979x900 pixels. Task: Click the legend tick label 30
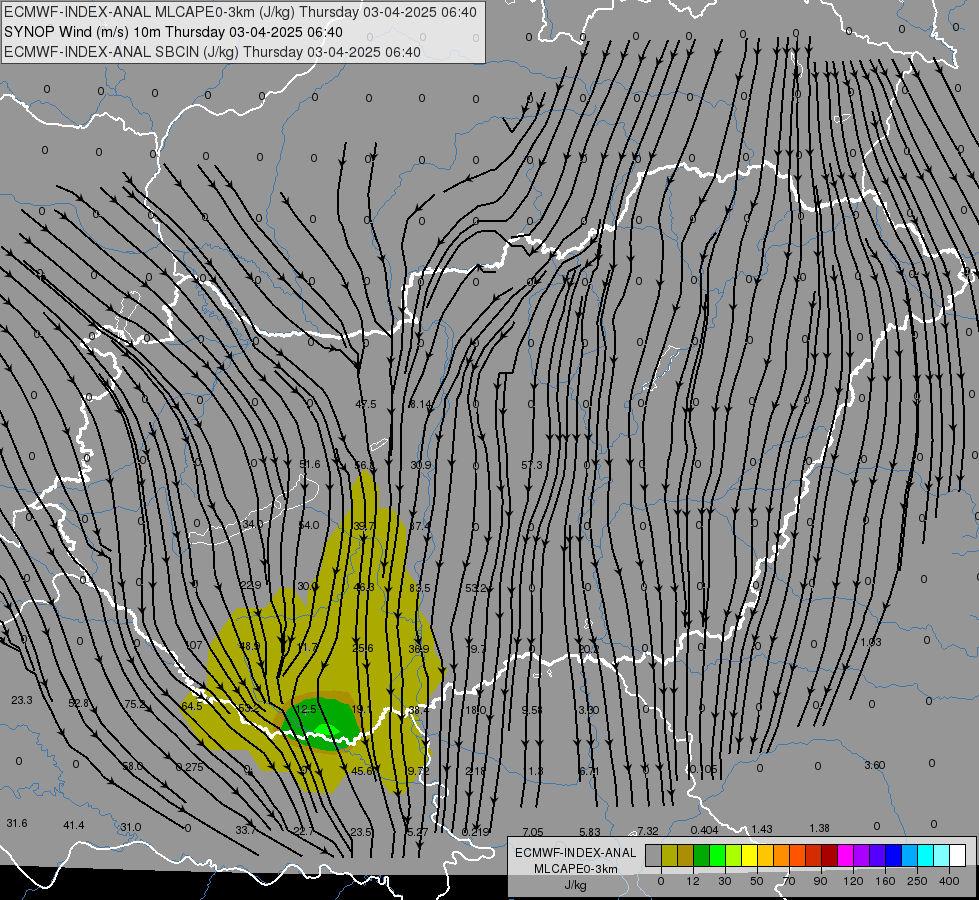coord(725,881)
